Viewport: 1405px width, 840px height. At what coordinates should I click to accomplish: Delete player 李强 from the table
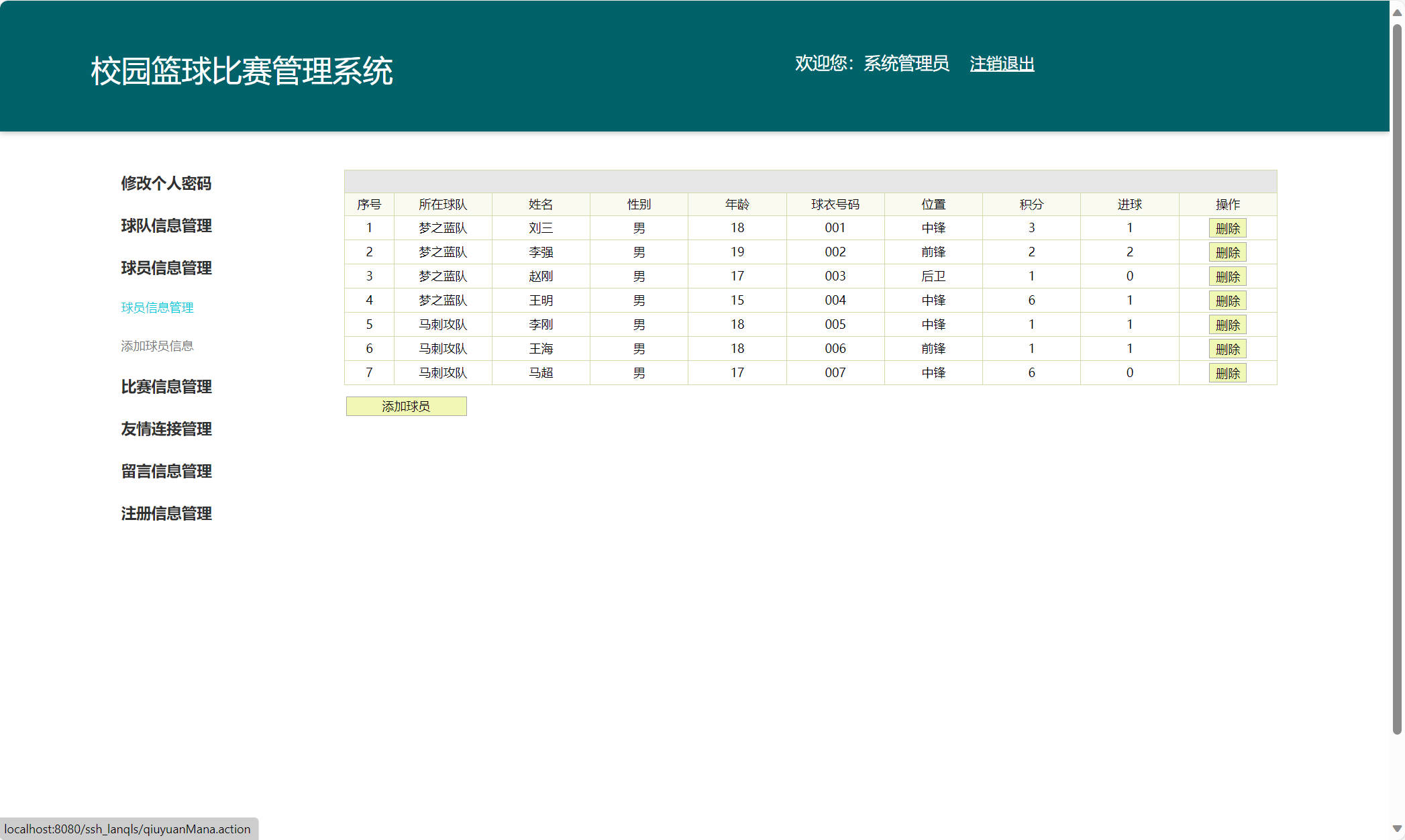[x=1227, y=252]
